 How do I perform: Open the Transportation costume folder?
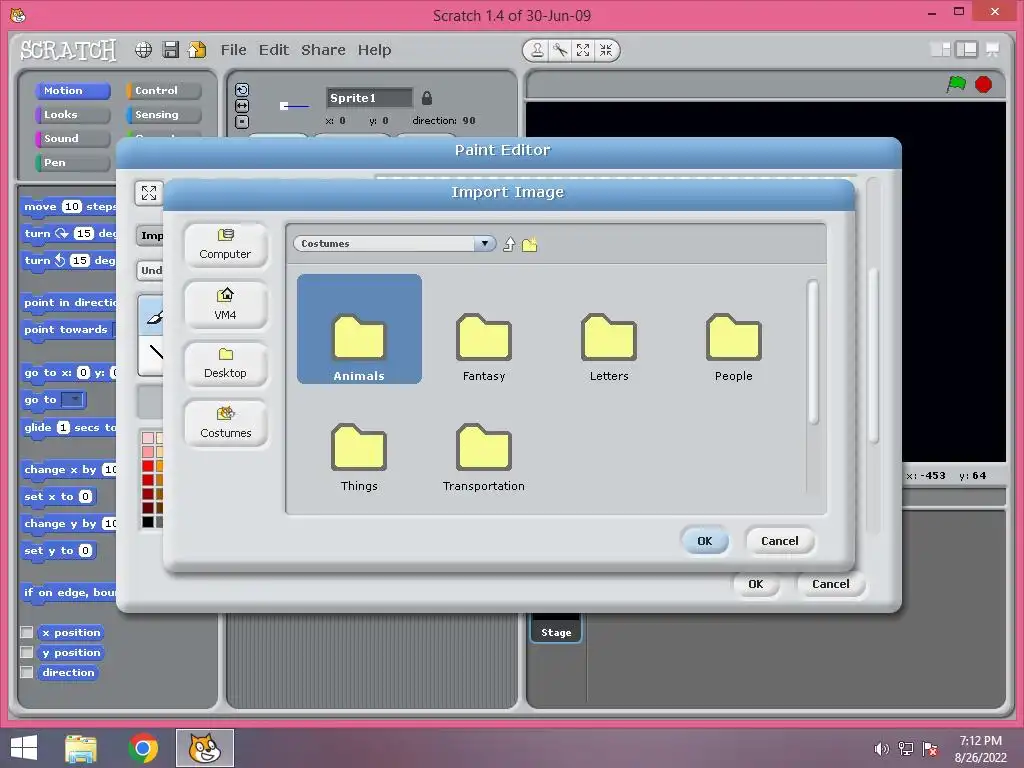484,456
